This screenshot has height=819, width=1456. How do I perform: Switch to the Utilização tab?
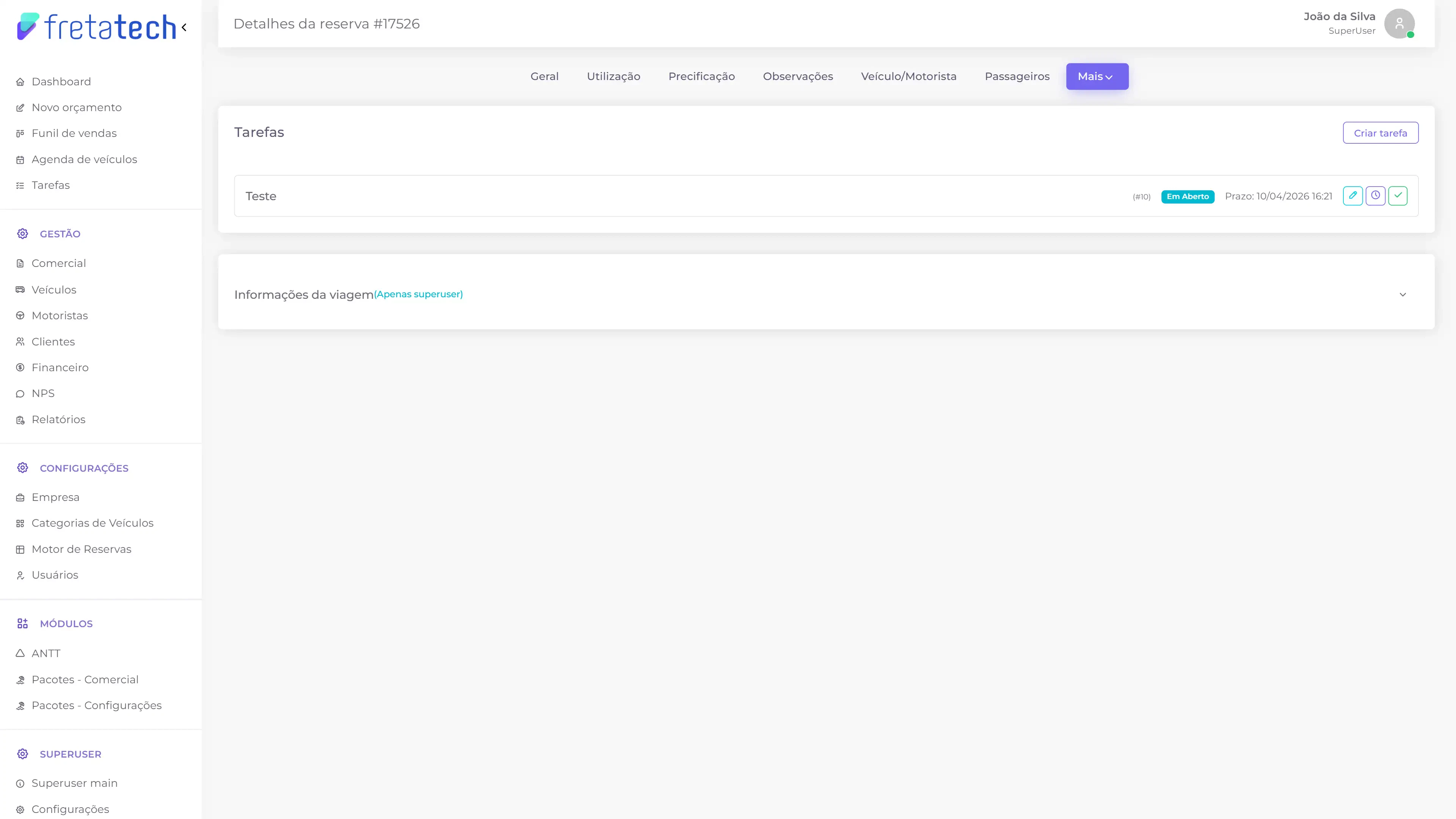[613, 76]
